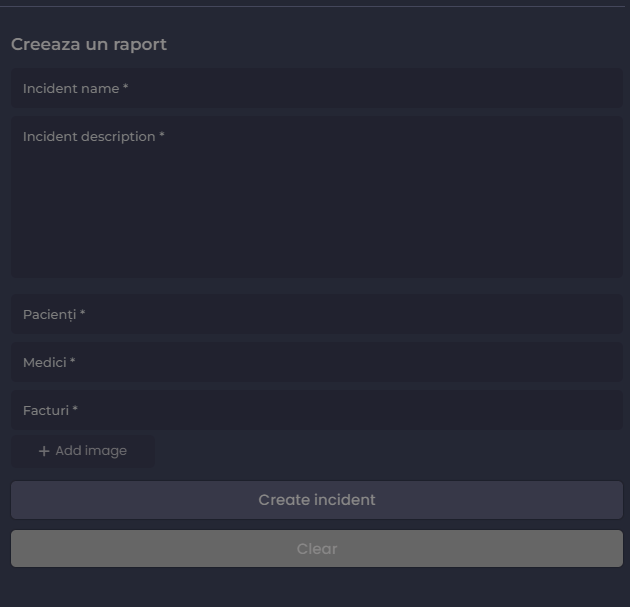
Task: Click the "Incident name" placeholder label
Action: [x=71, y=88]
